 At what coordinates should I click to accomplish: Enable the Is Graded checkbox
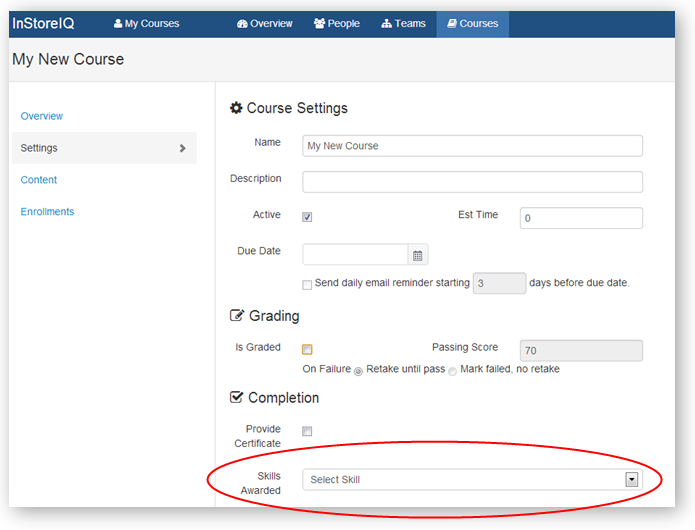click(x=308, y=349)
